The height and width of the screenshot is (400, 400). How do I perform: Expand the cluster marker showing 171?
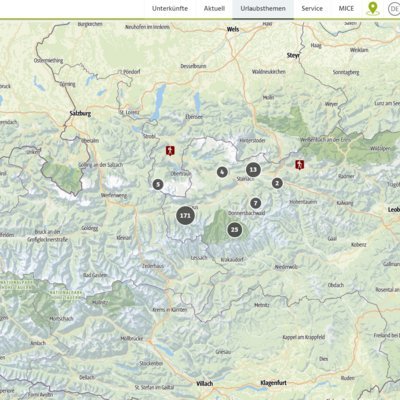click(185, 216)
